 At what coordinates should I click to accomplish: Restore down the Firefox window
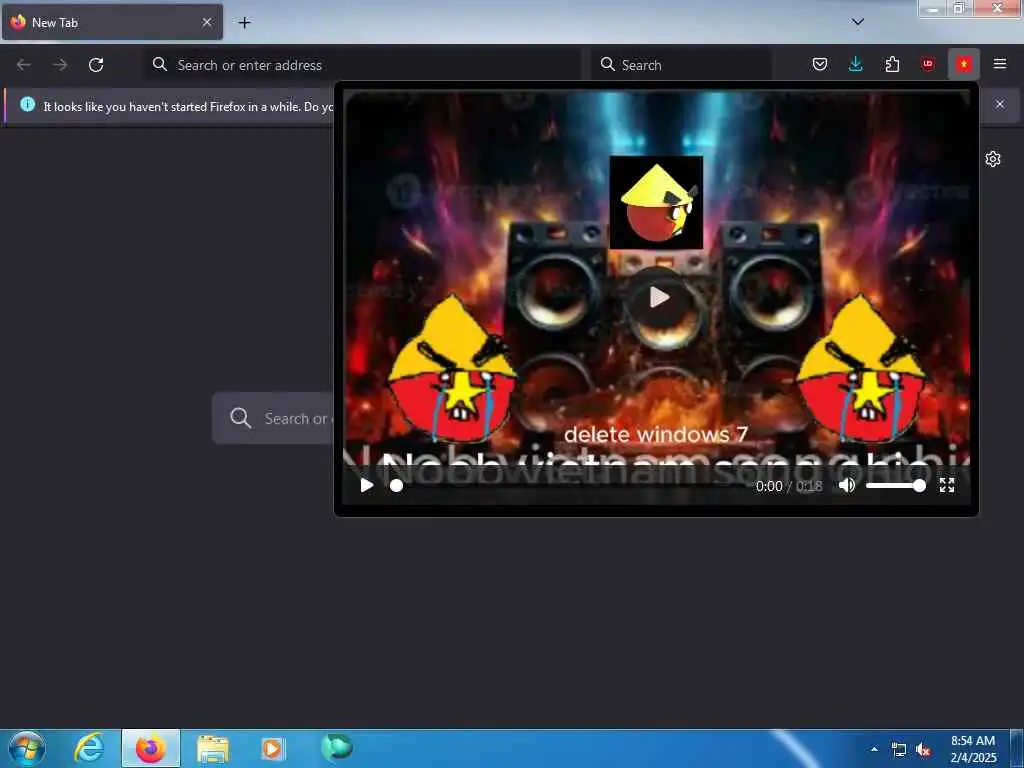959,8
